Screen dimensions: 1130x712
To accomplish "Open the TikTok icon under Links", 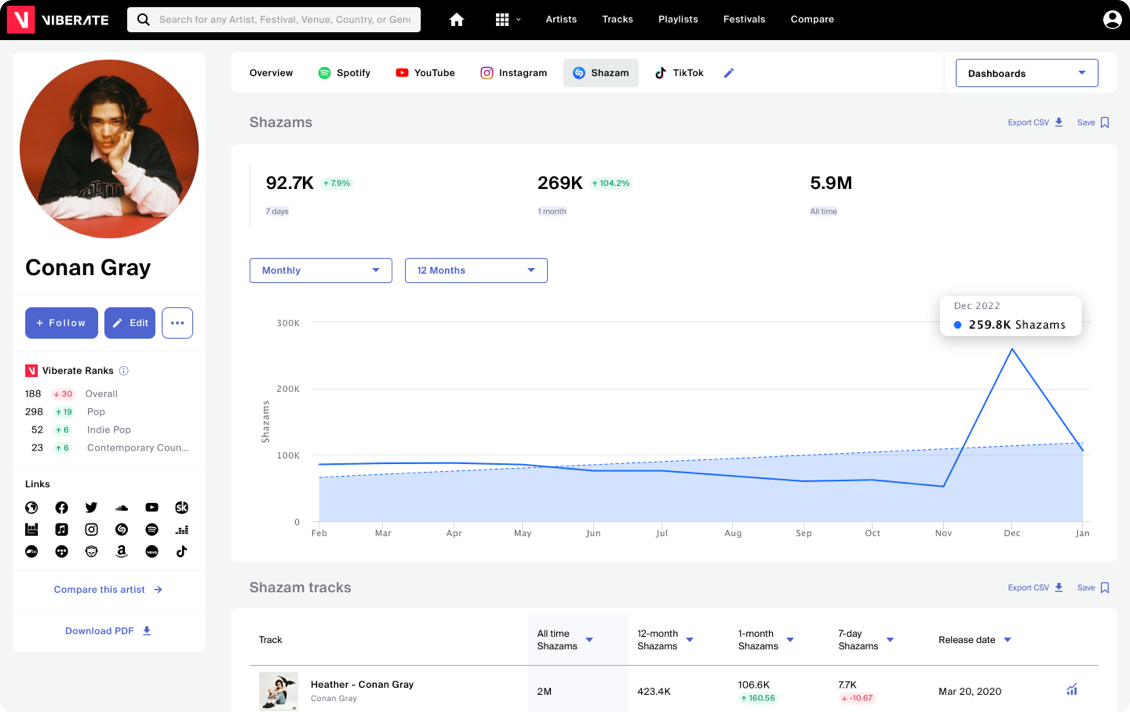I will point(182,551).
